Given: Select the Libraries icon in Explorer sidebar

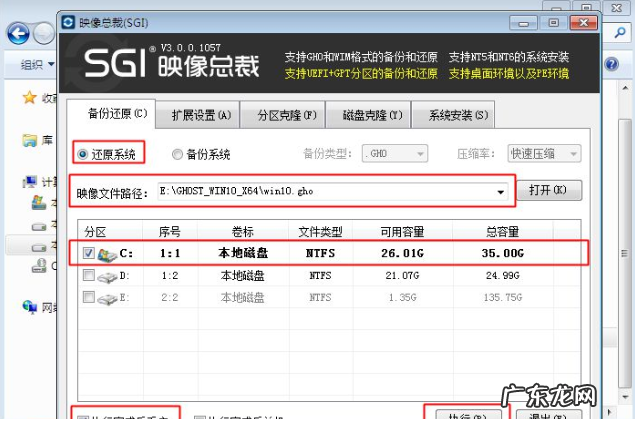Looking at the screenshot, I should click(30, 141).
